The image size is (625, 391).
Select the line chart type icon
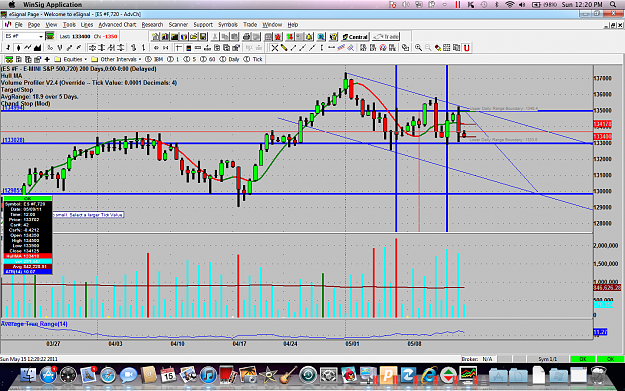coord(28,48)
